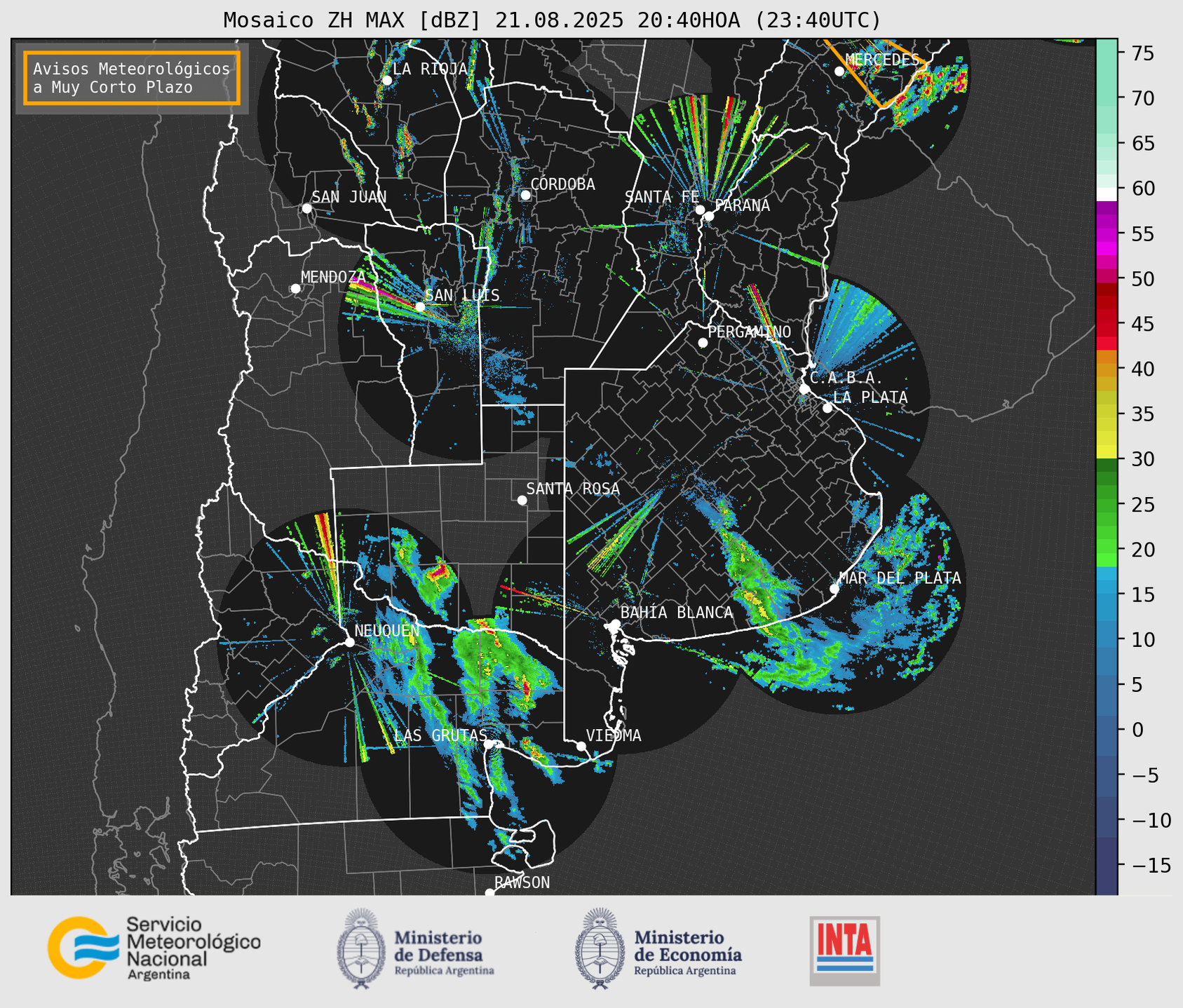
Task: Click the SANTA ROSA city label
Action: [573, 489]
